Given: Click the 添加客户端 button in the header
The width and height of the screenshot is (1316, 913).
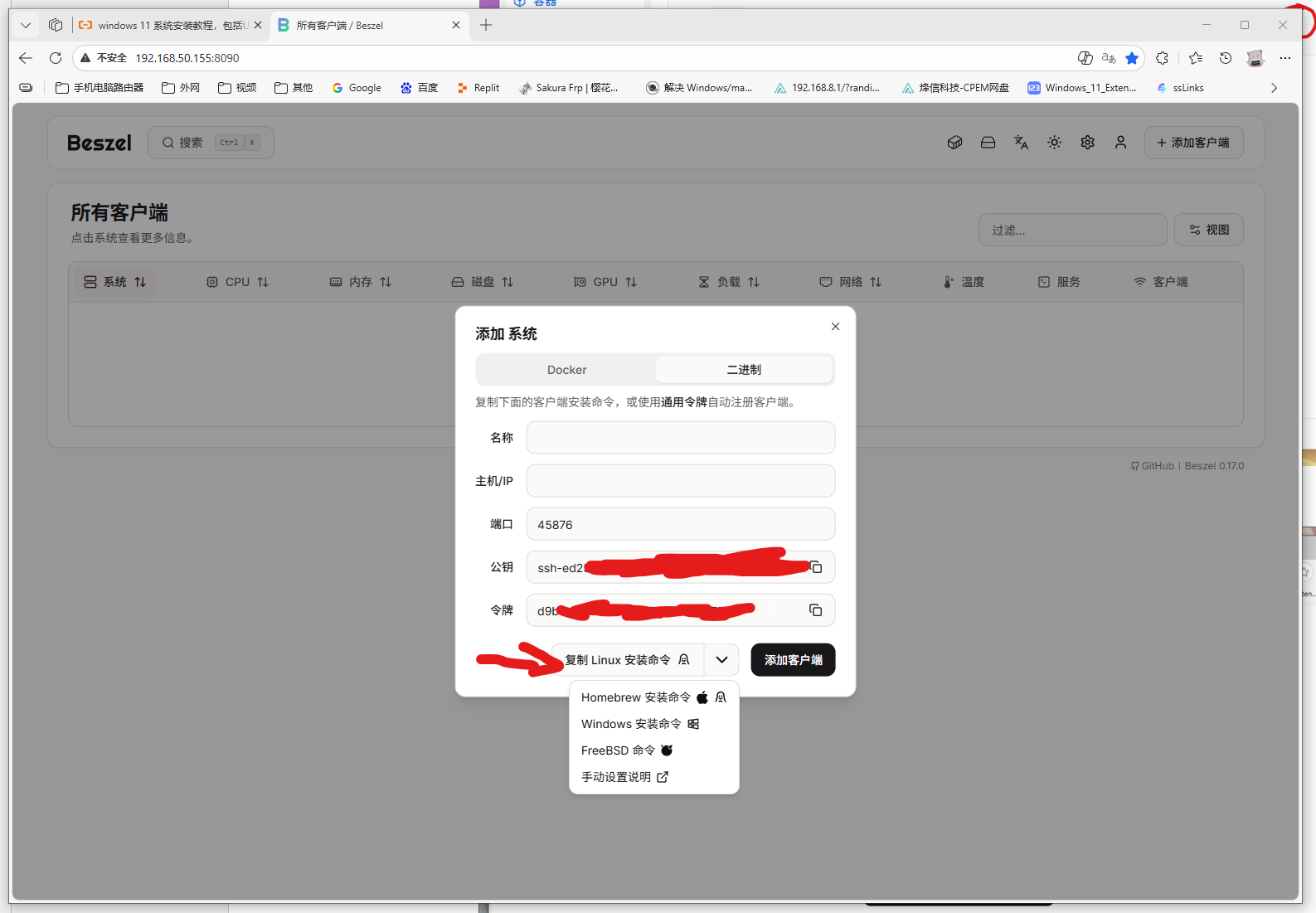Looking at the screenshot, I should 1193,143.
